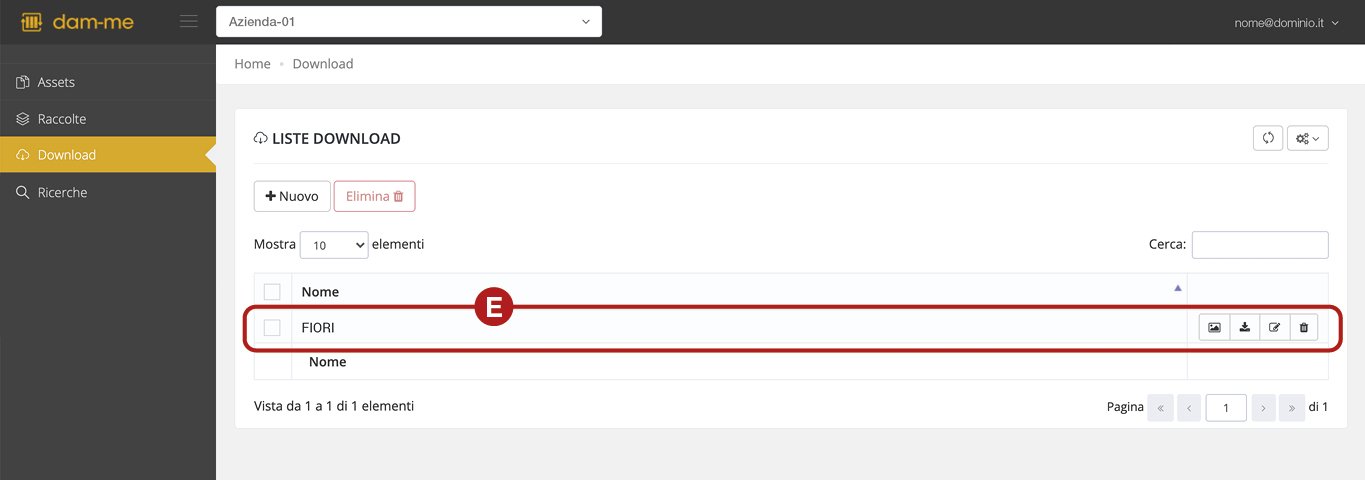Click the dam-me logo icon

31,21
